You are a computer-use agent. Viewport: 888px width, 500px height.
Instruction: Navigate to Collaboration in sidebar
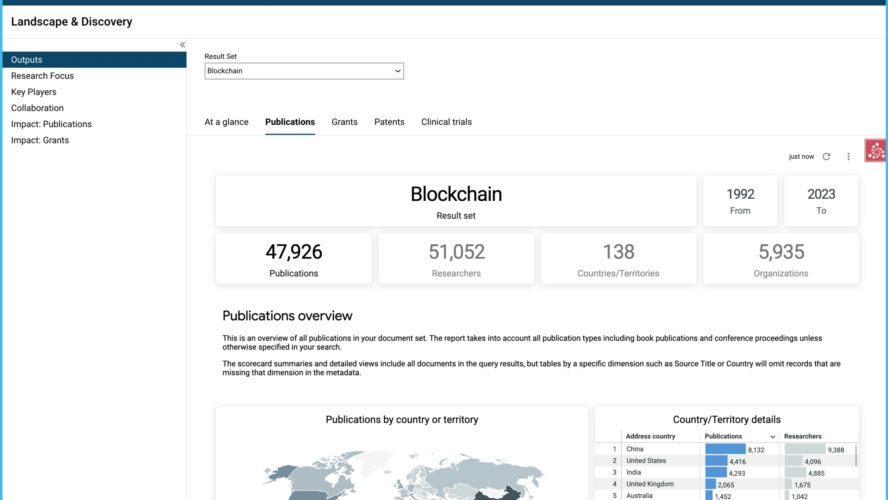click(x=37, y=108)
